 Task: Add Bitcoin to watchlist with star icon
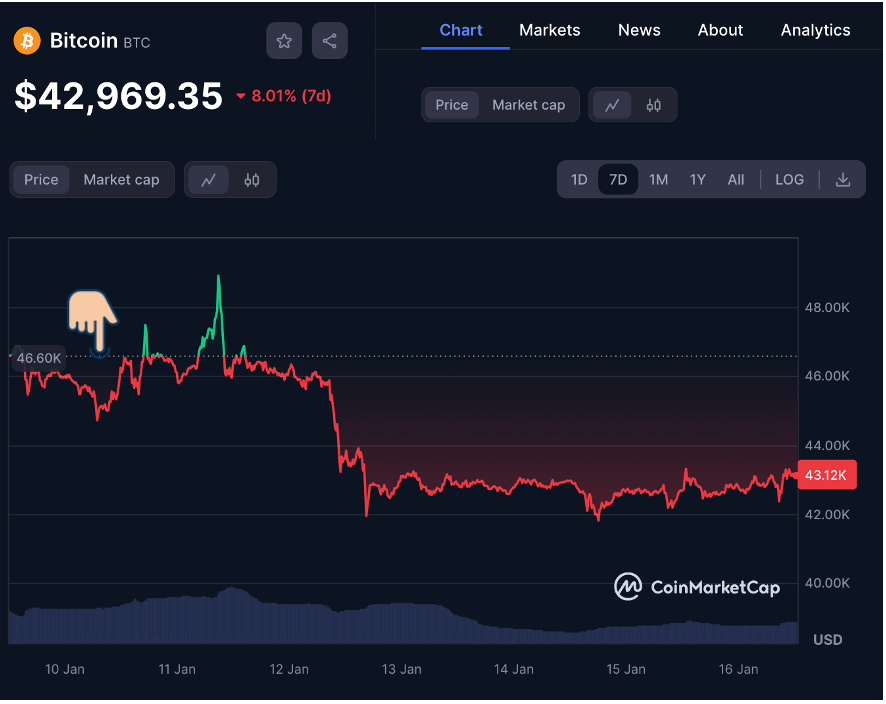click(x=284, y=41)
